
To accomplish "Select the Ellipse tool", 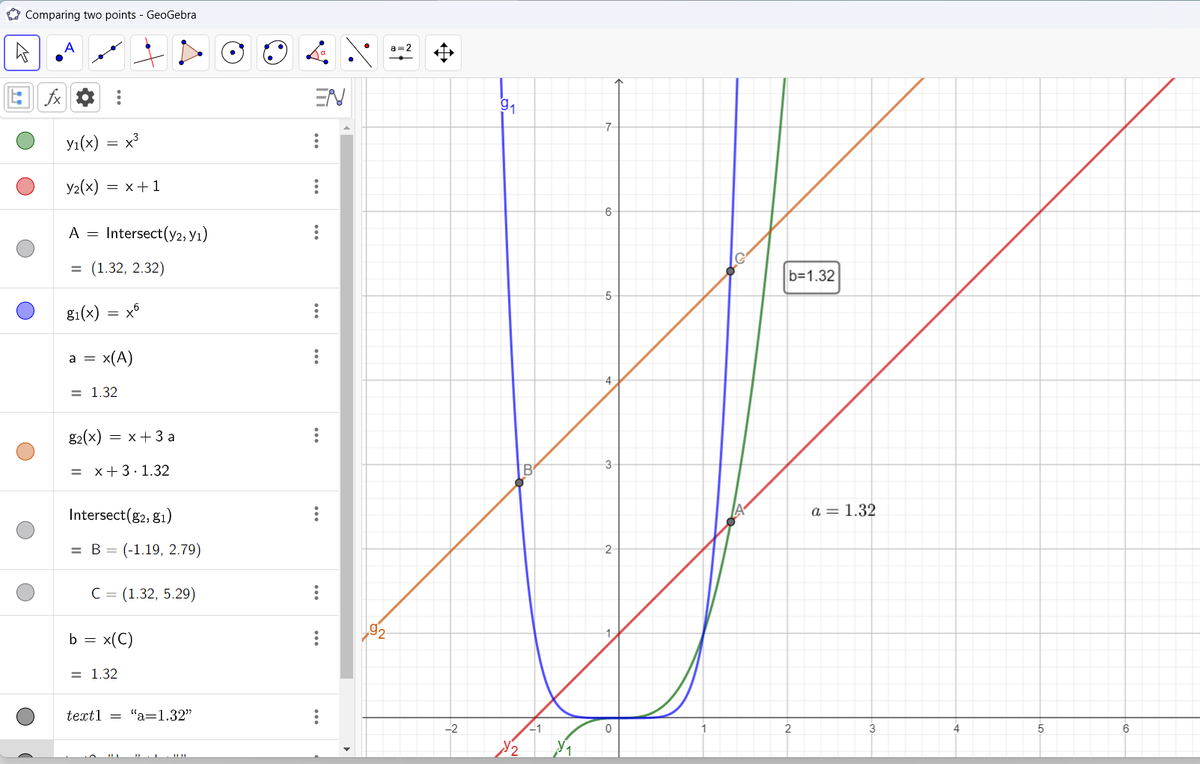I will coord(275,53).
